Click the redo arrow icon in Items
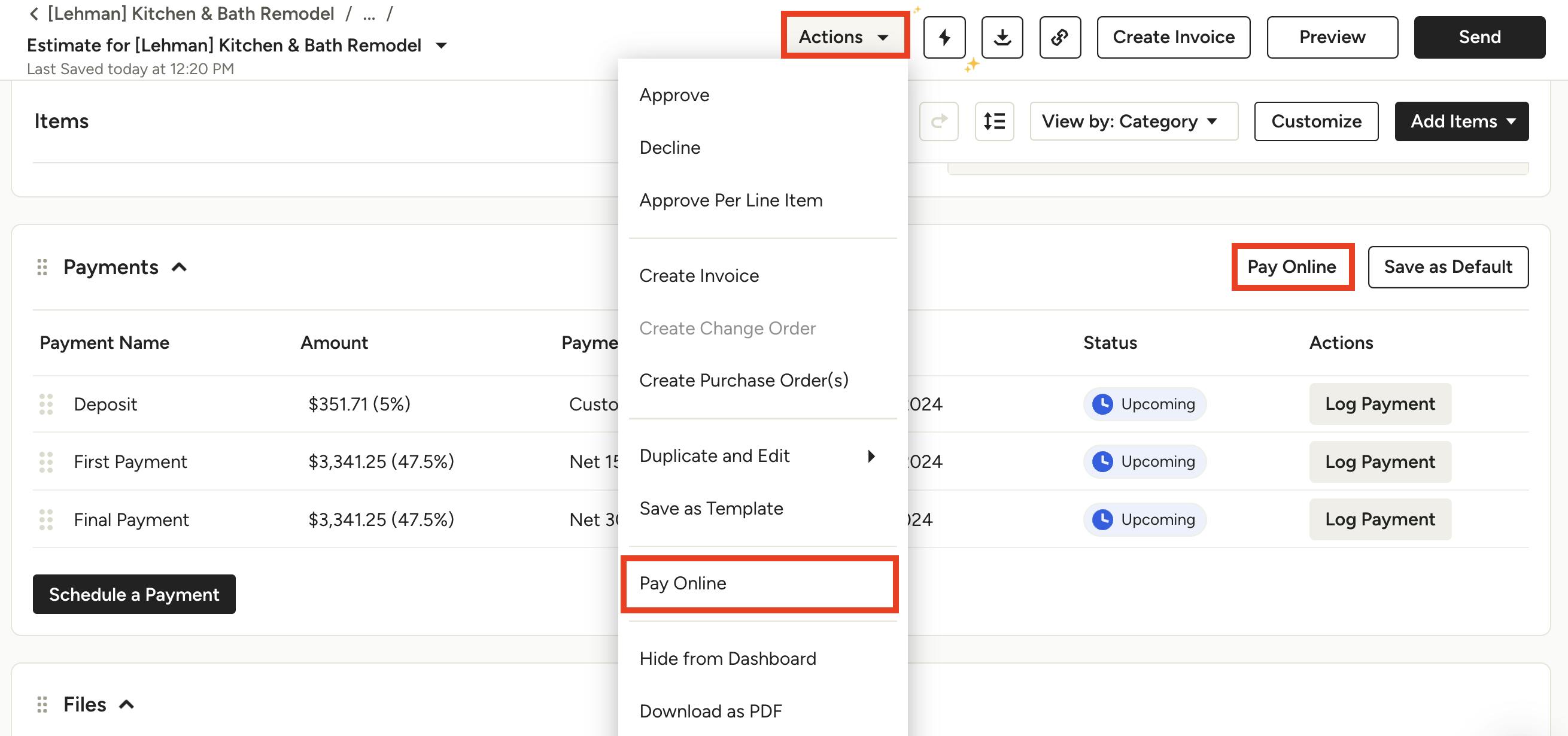1568x736 pixels. [x=938, y=121]
